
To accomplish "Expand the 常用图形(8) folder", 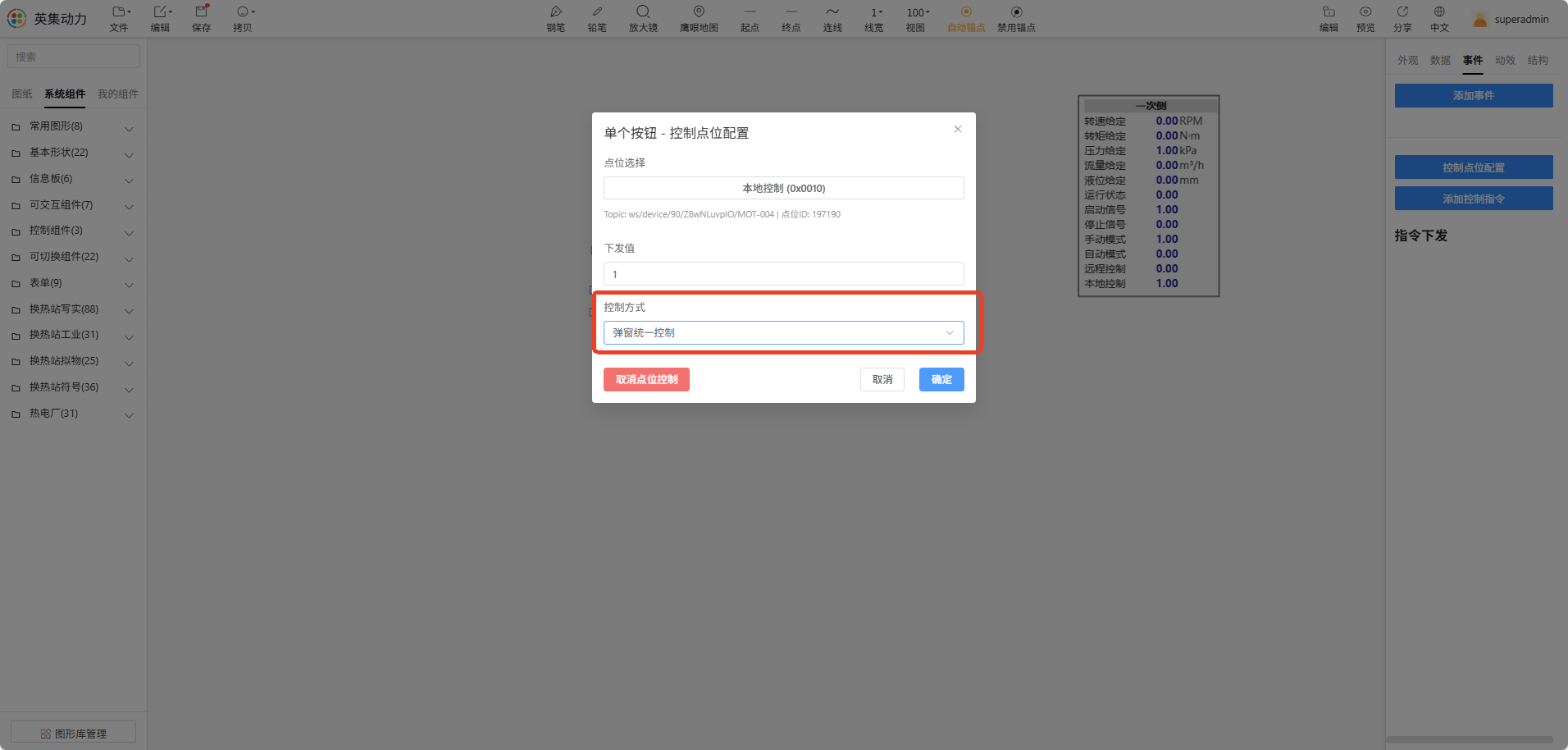I will 73,126.
